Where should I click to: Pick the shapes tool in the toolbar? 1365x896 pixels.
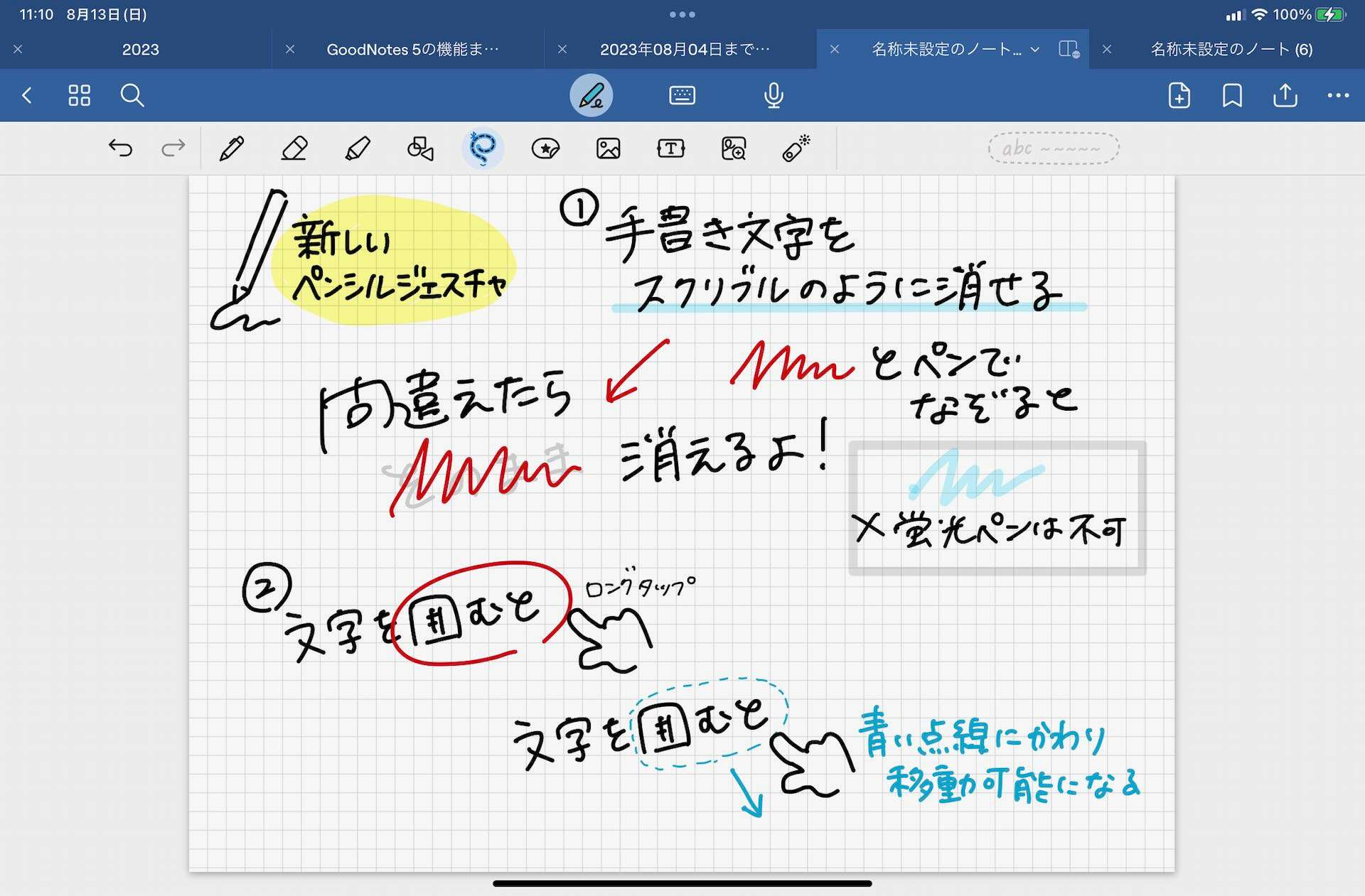click(419, 149)
